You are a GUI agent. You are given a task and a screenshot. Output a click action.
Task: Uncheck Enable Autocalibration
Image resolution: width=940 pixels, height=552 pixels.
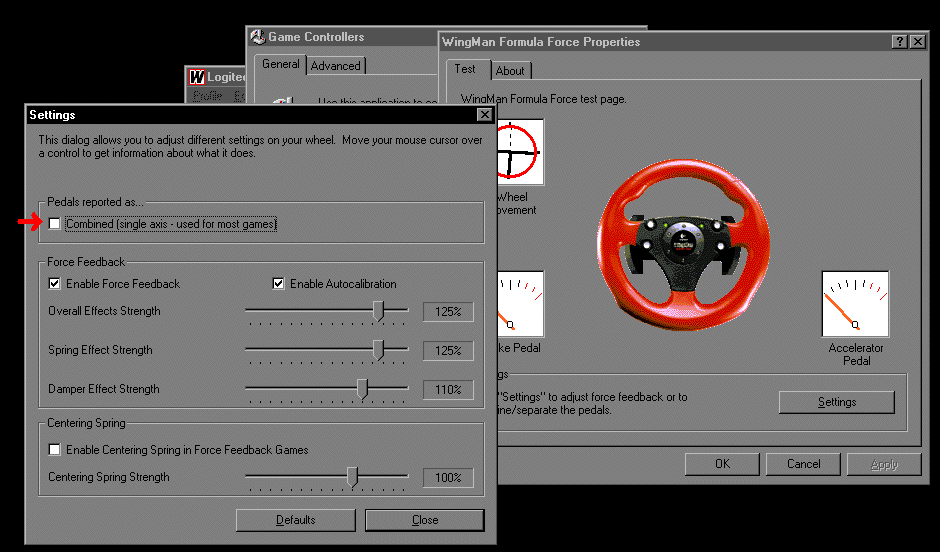click(x=278, y=283)
